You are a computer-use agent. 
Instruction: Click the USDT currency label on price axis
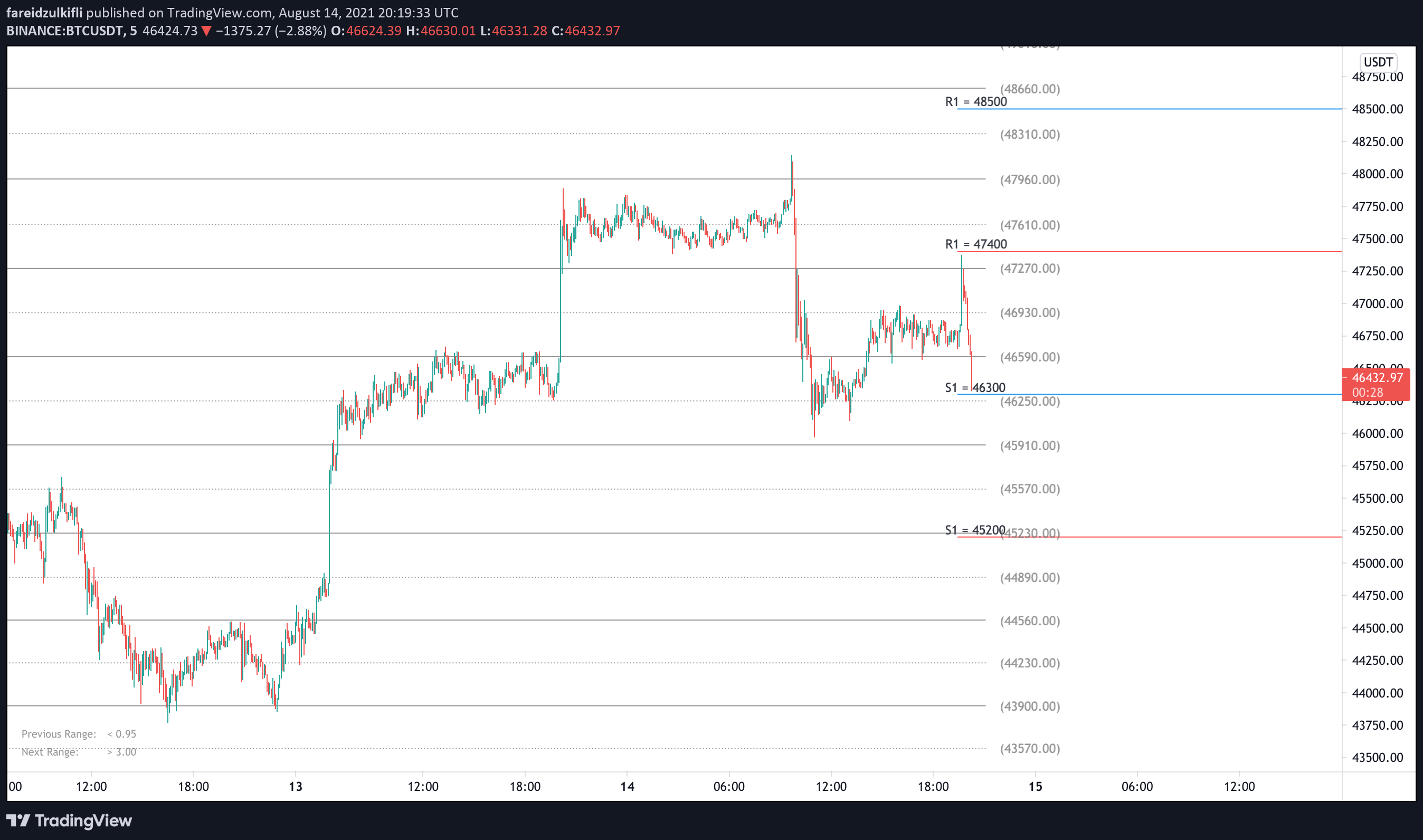click(1378, 62)
